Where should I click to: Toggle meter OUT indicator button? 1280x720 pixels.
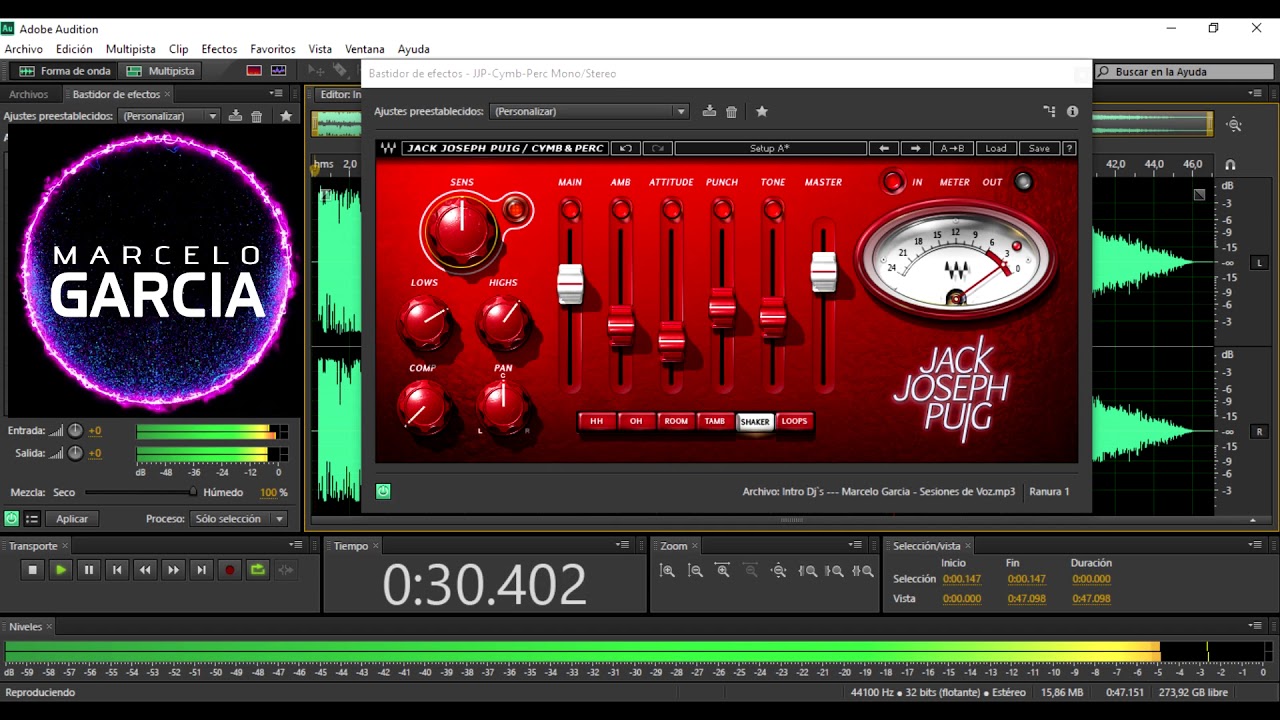point(1023,182)
